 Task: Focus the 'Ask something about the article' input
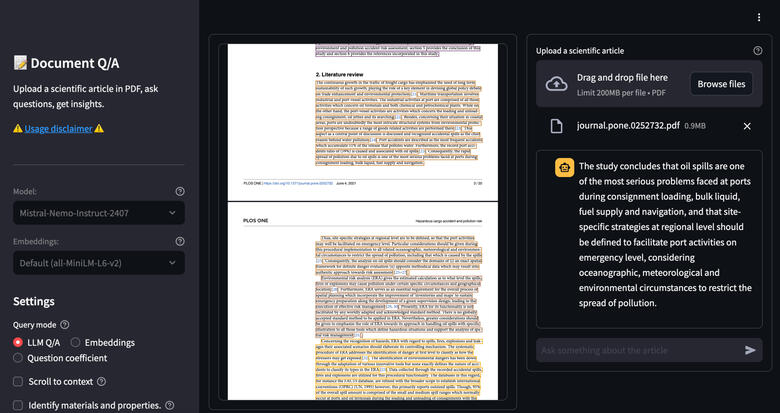coord(636,350)
